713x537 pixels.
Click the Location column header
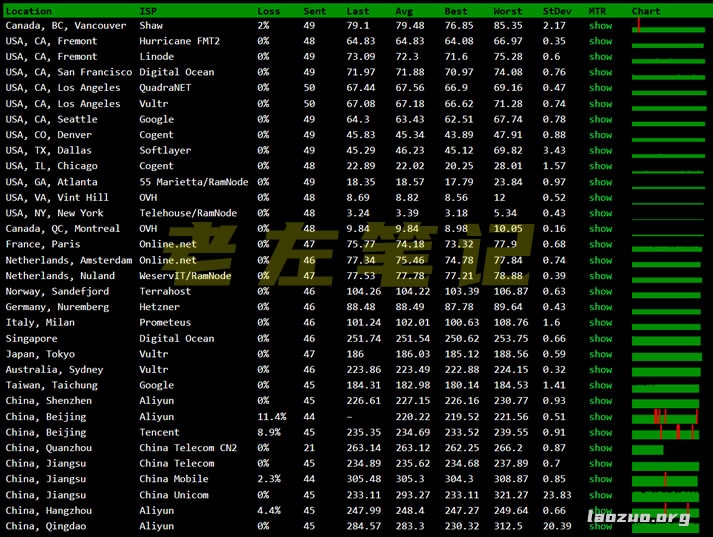click(29, 11)
